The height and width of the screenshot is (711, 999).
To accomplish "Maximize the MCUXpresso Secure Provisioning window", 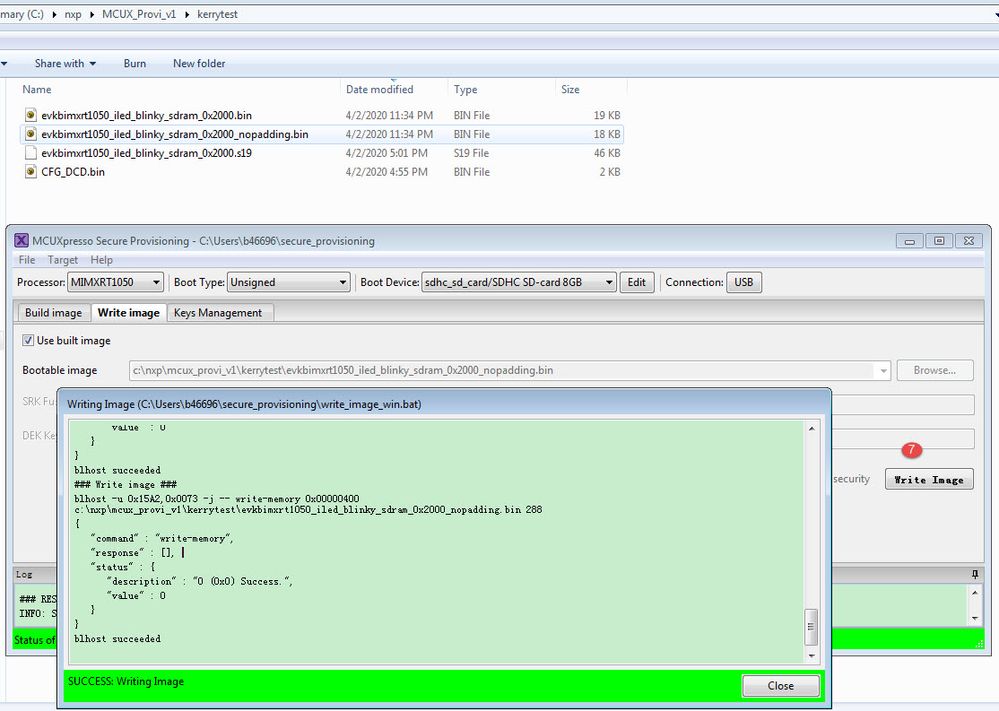I will 939,241.
